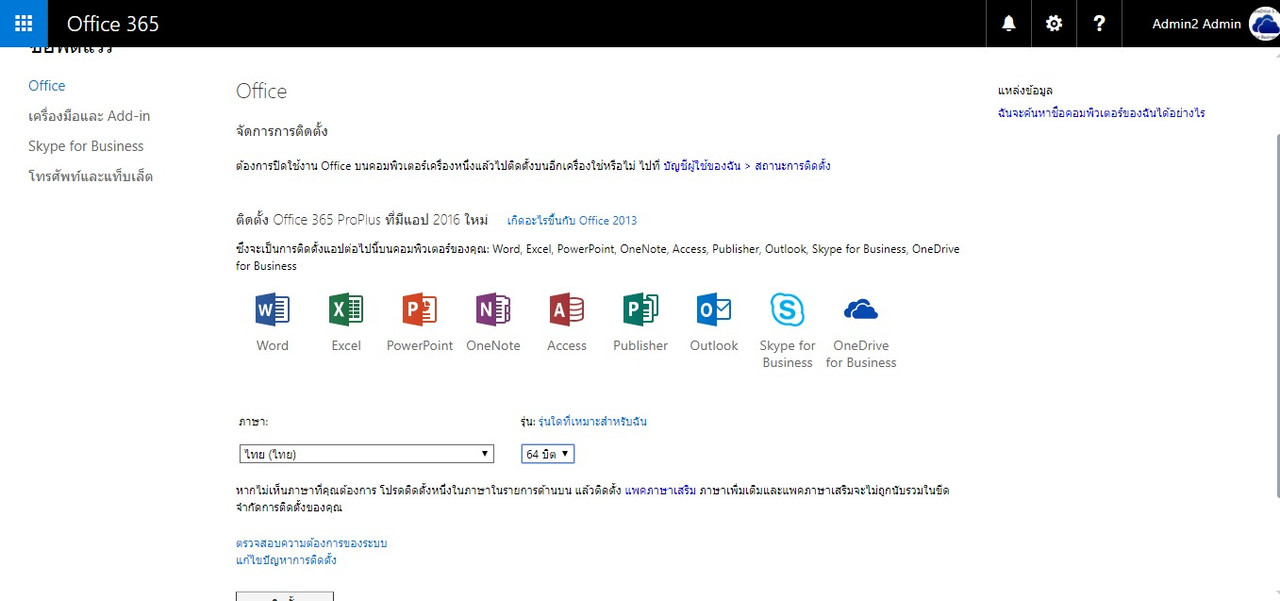This screenshot has height=601, width=1280.
Task: Click the Outlook app icon
Action: (x=714, y=311)
